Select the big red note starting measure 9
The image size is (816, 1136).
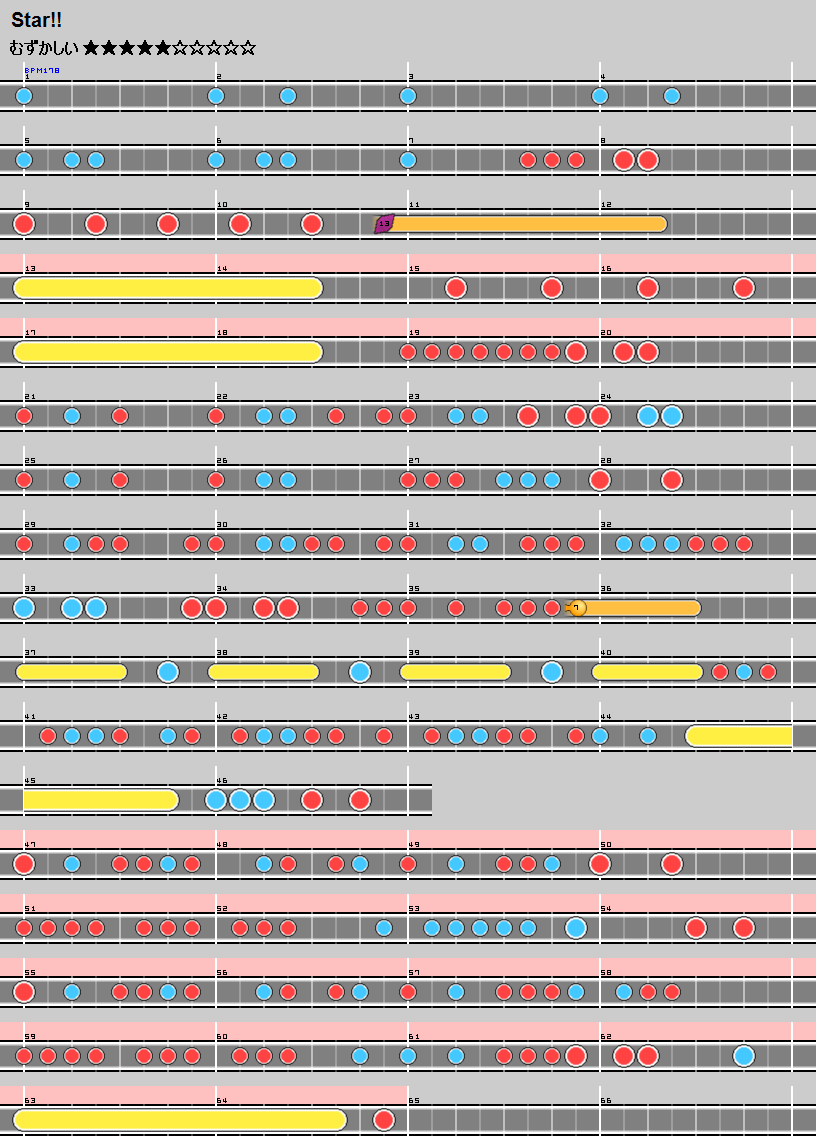[x=24, y=224]
